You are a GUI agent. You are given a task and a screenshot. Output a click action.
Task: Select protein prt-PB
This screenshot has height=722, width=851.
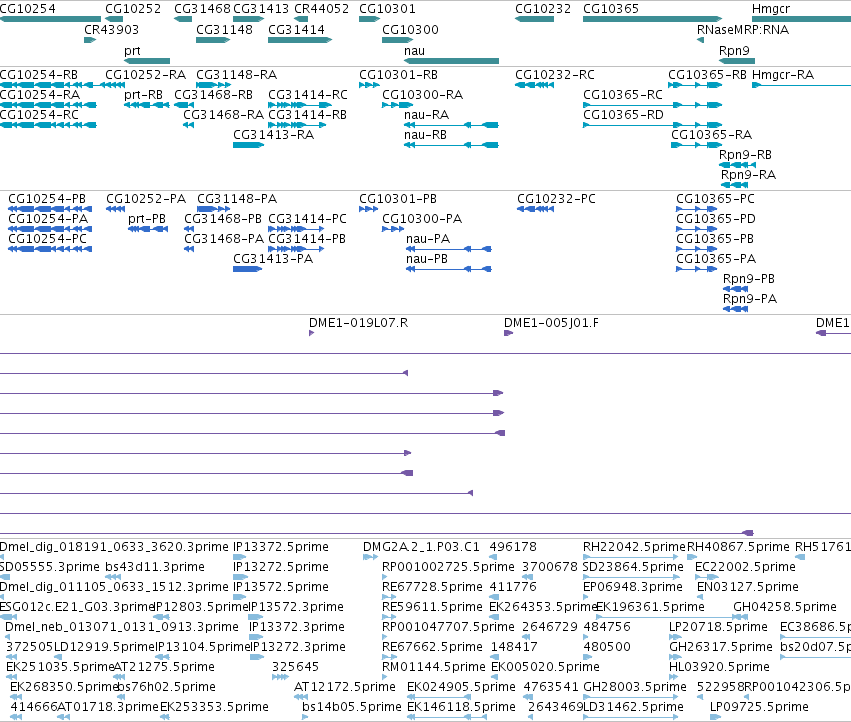147,219
